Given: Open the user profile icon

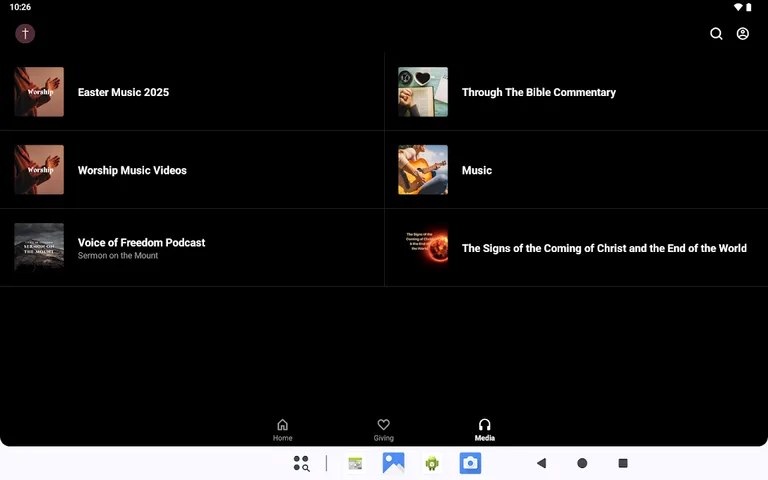Looking at the screenshot, I should point(743,34).
